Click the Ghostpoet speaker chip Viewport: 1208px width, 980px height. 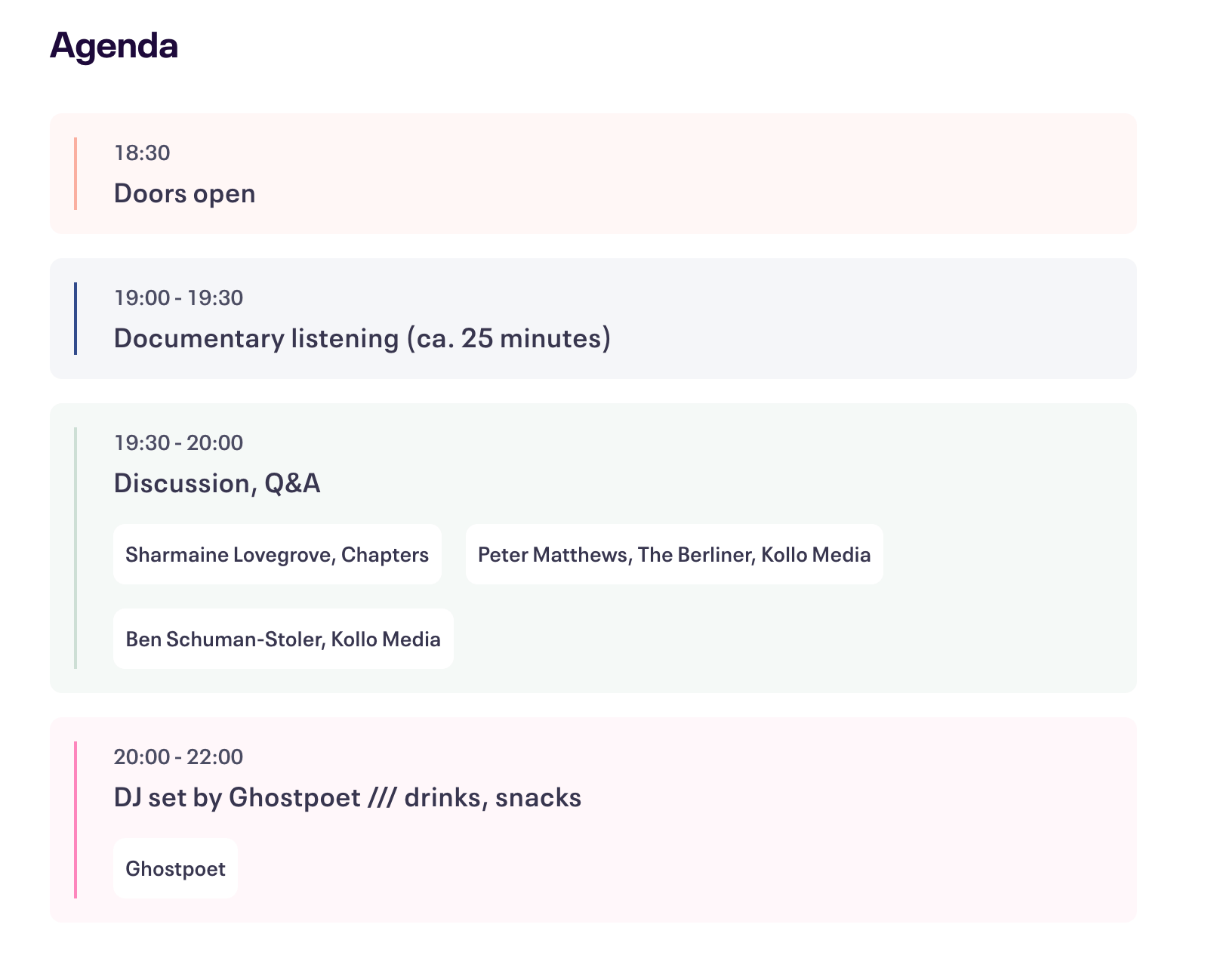[x=175, y=868]
